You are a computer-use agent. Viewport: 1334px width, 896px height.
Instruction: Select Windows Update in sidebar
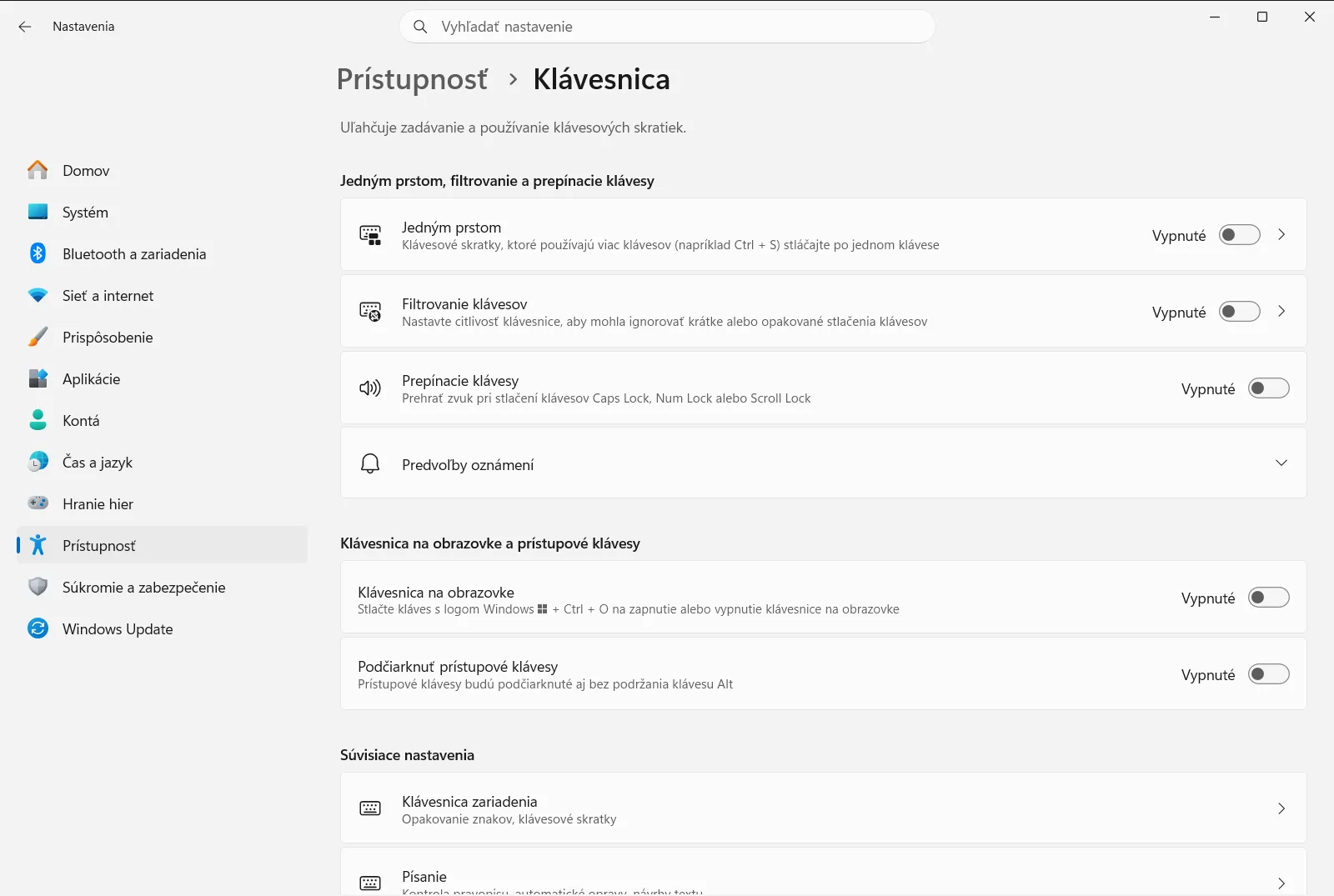[163, 628]
